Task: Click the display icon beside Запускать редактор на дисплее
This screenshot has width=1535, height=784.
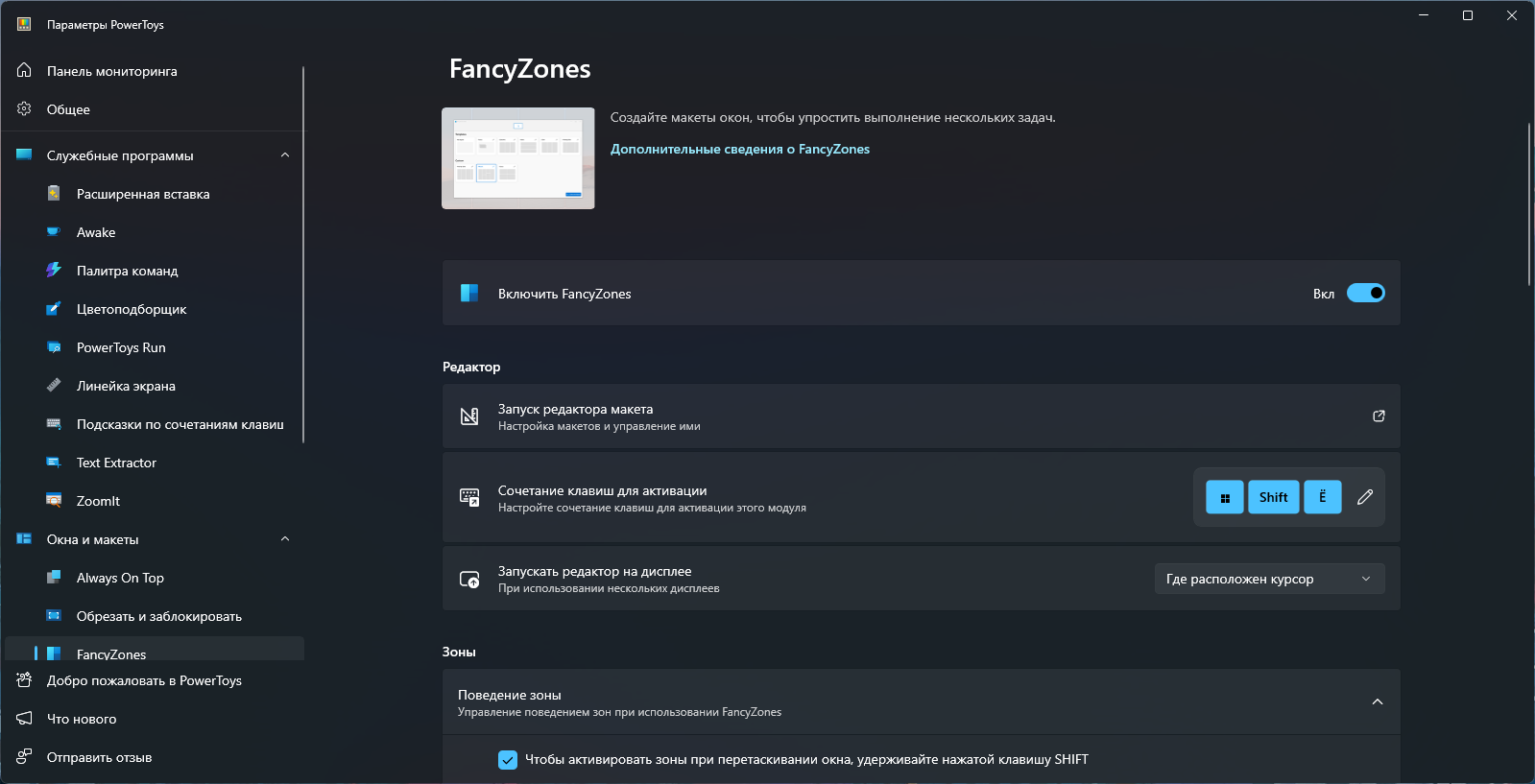Action: (469, 579)
